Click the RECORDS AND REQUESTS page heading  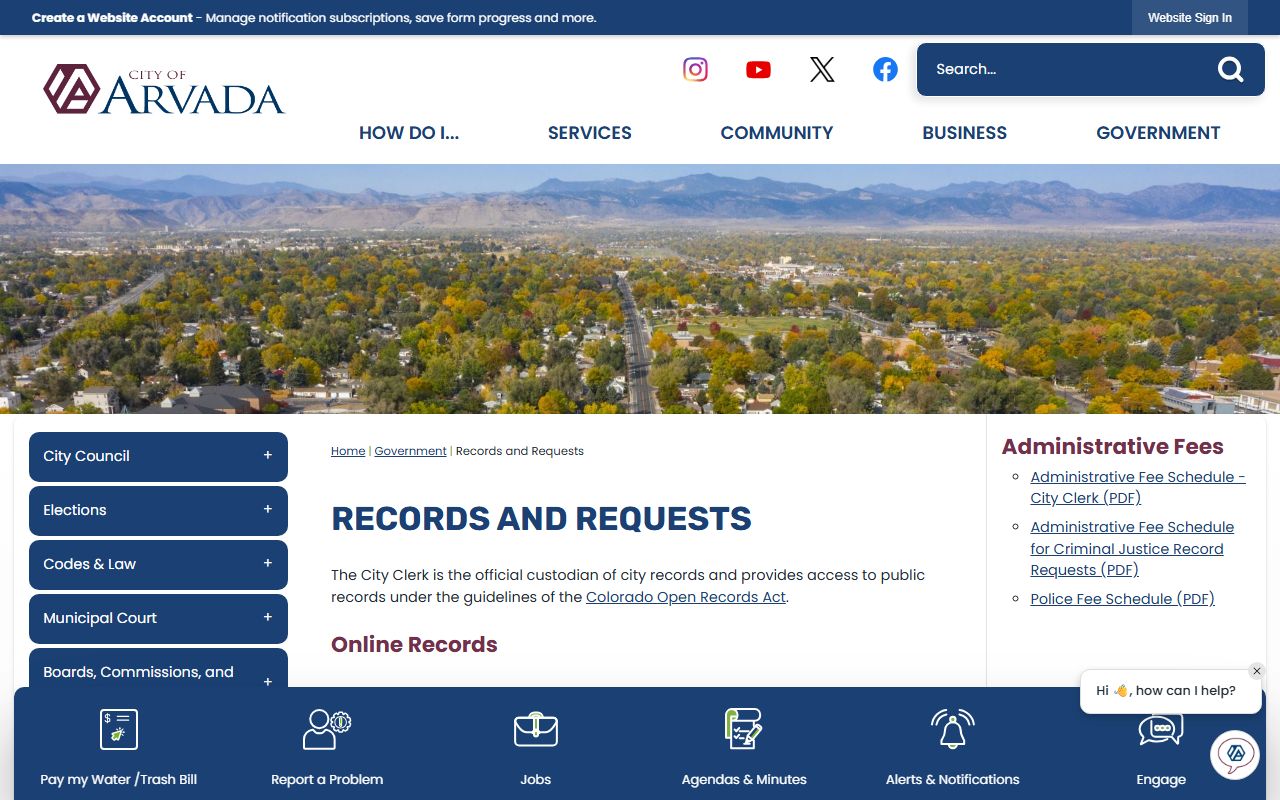pyautogui.click(x=541, y=519)
